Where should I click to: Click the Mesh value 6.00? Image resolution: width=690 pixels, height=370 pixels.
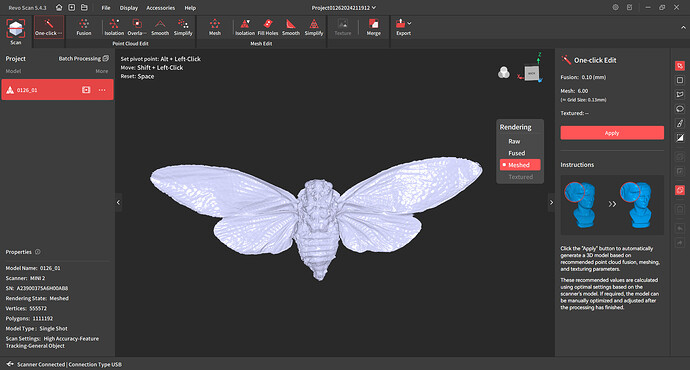[583, 91]
